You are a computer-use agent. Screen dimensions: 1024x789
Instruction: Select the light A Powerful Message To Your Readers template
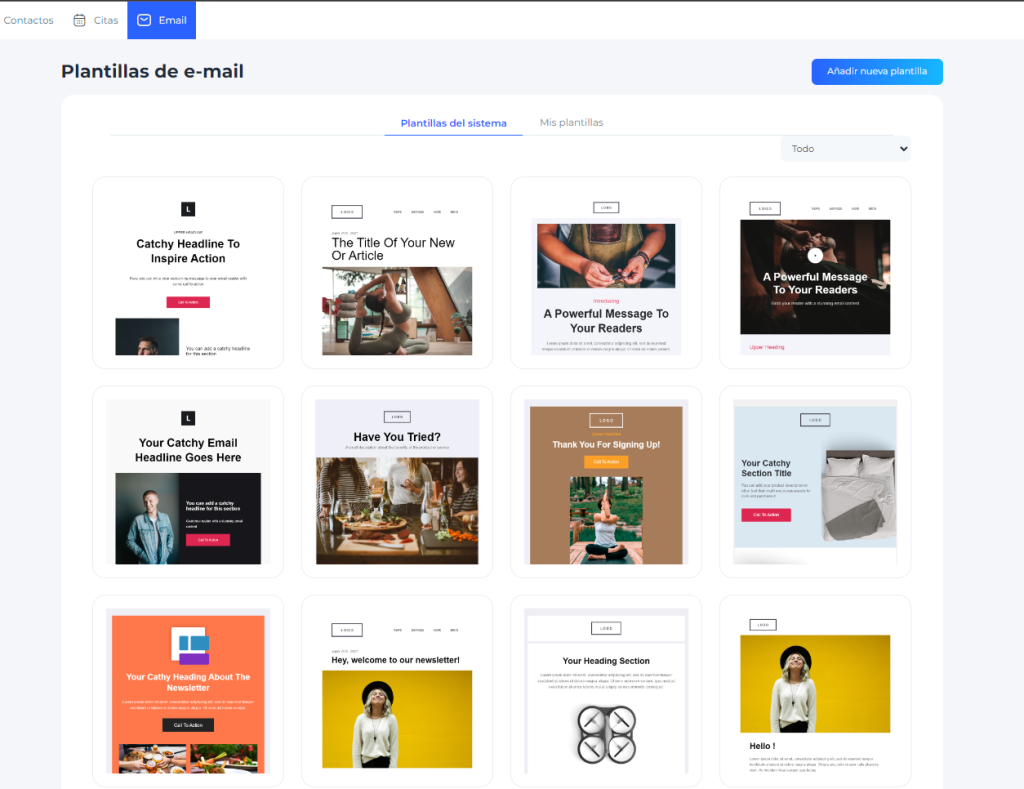[x=606, y=272]
